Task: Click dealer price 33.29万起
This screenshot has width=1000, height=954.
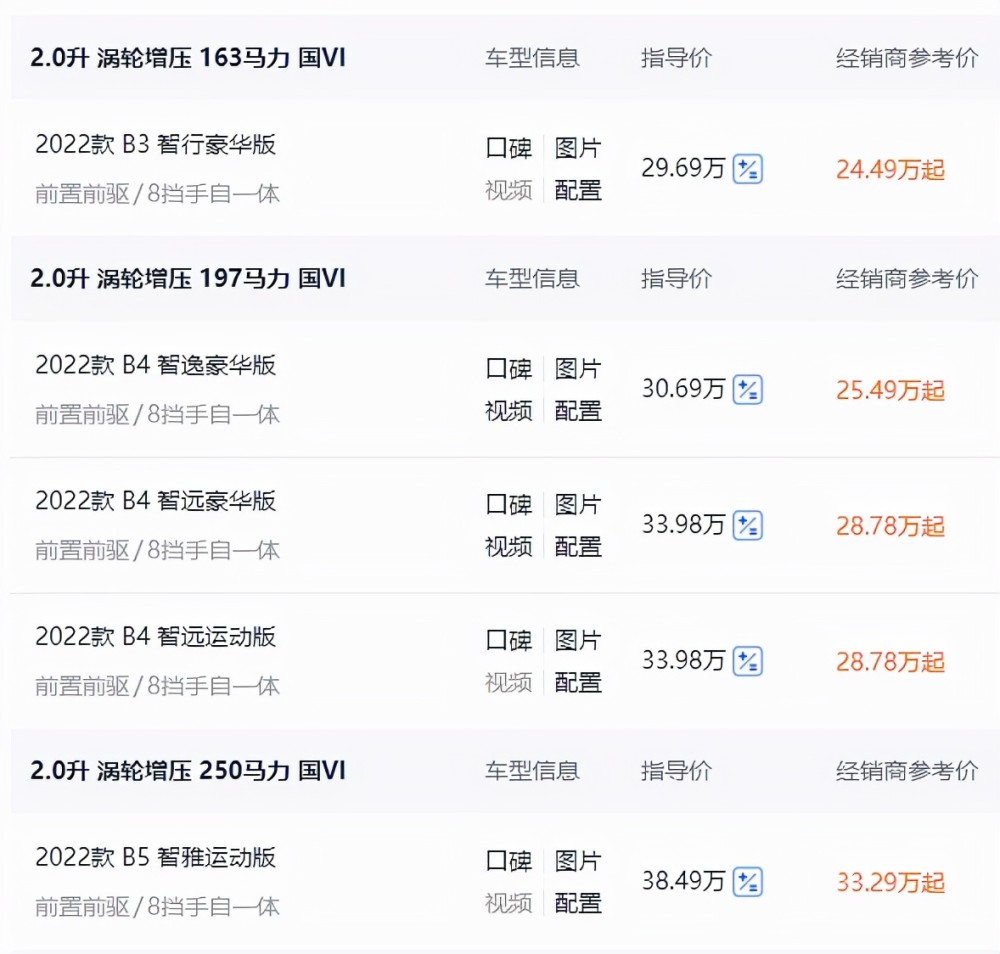Action: (x=890, y=883)
